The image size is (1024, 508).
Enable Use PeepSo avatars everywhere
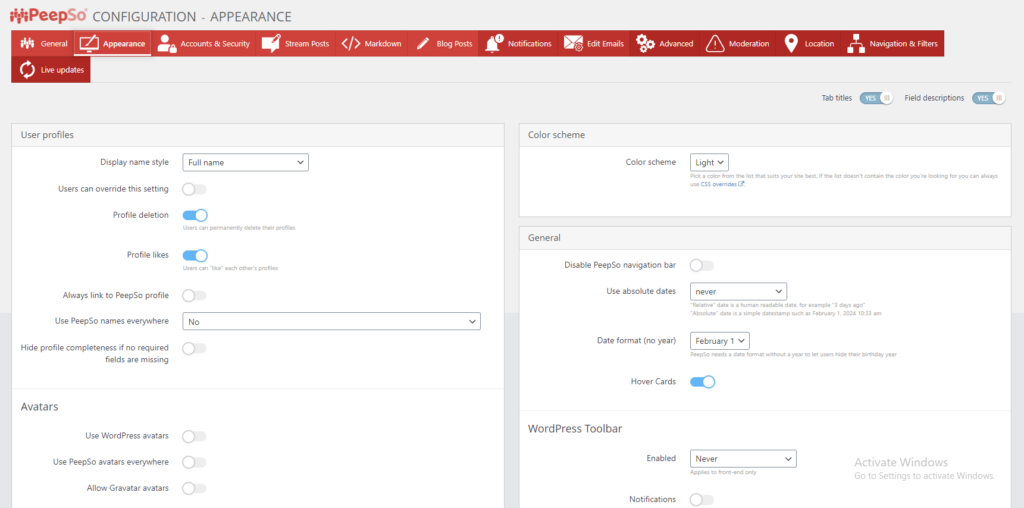(x=194, y=462)
